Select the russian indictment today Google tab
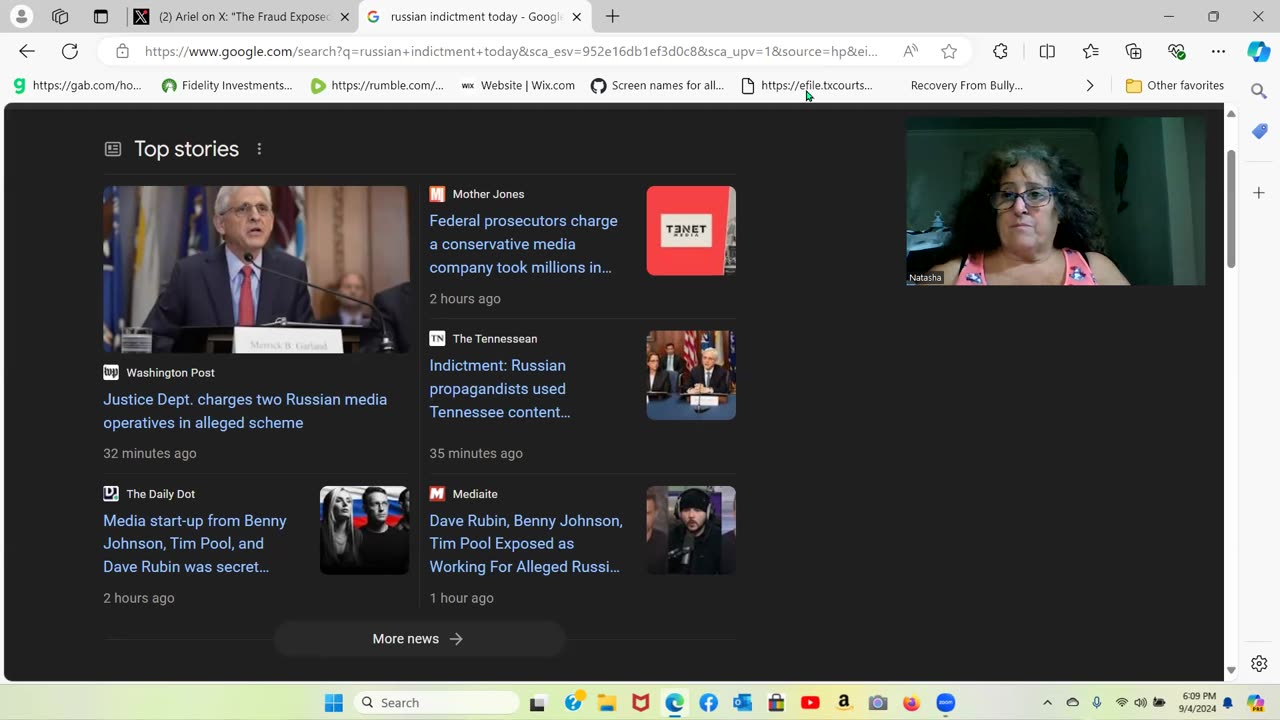The width and height of the screenshot is (1280, 720). pyautogui.click(x=465, y=17)
